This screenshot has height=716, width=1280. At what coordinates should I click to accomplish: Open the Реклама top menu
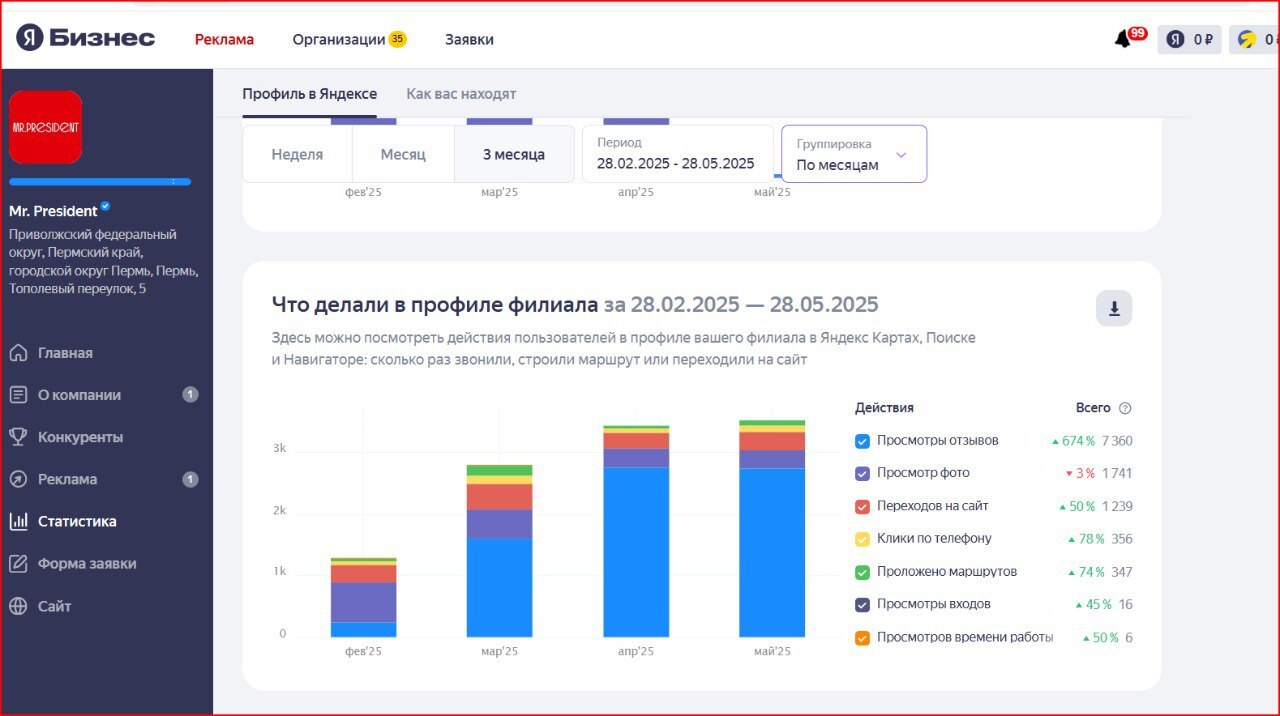[x=224, y=39]
